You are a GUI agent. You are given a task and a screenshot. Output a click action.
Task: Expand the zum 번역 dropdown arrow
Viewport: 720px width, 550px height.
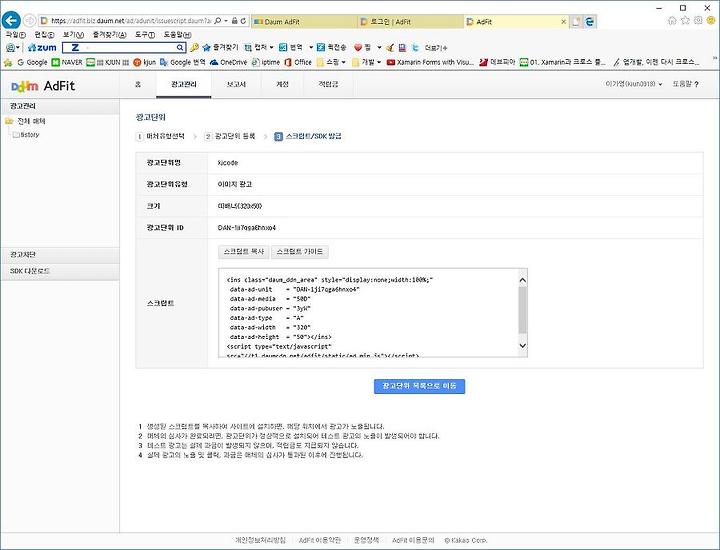310,47
